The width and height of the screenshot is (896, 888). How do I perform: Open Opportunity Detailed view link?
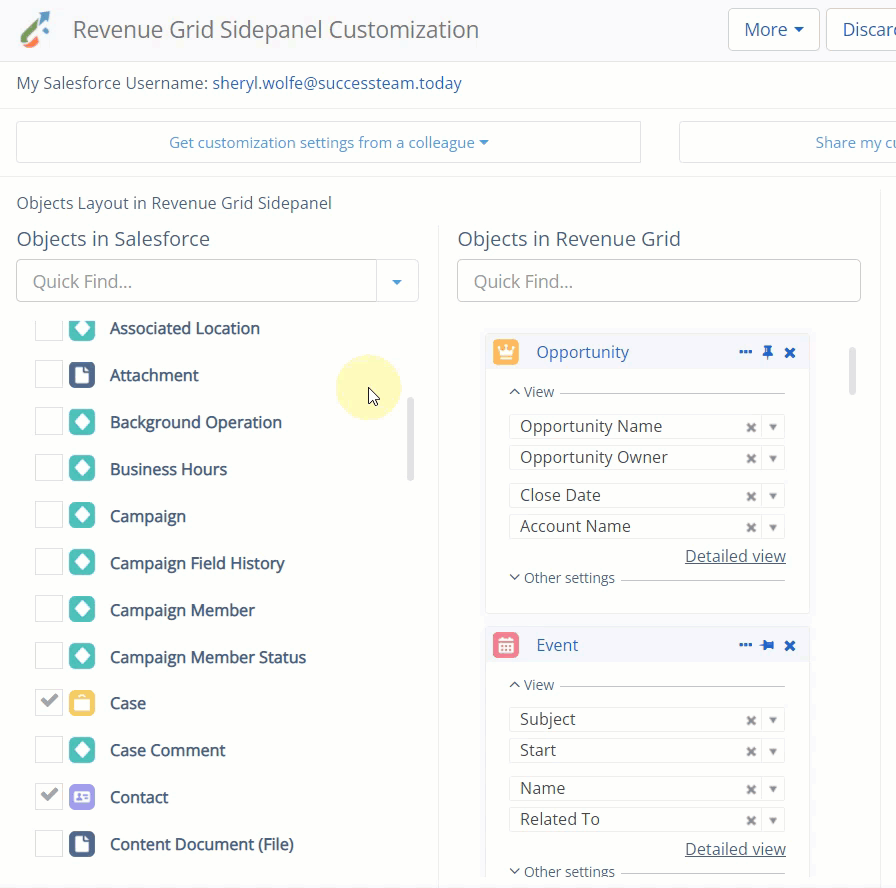pyautogui.click(x=735, y=556)
